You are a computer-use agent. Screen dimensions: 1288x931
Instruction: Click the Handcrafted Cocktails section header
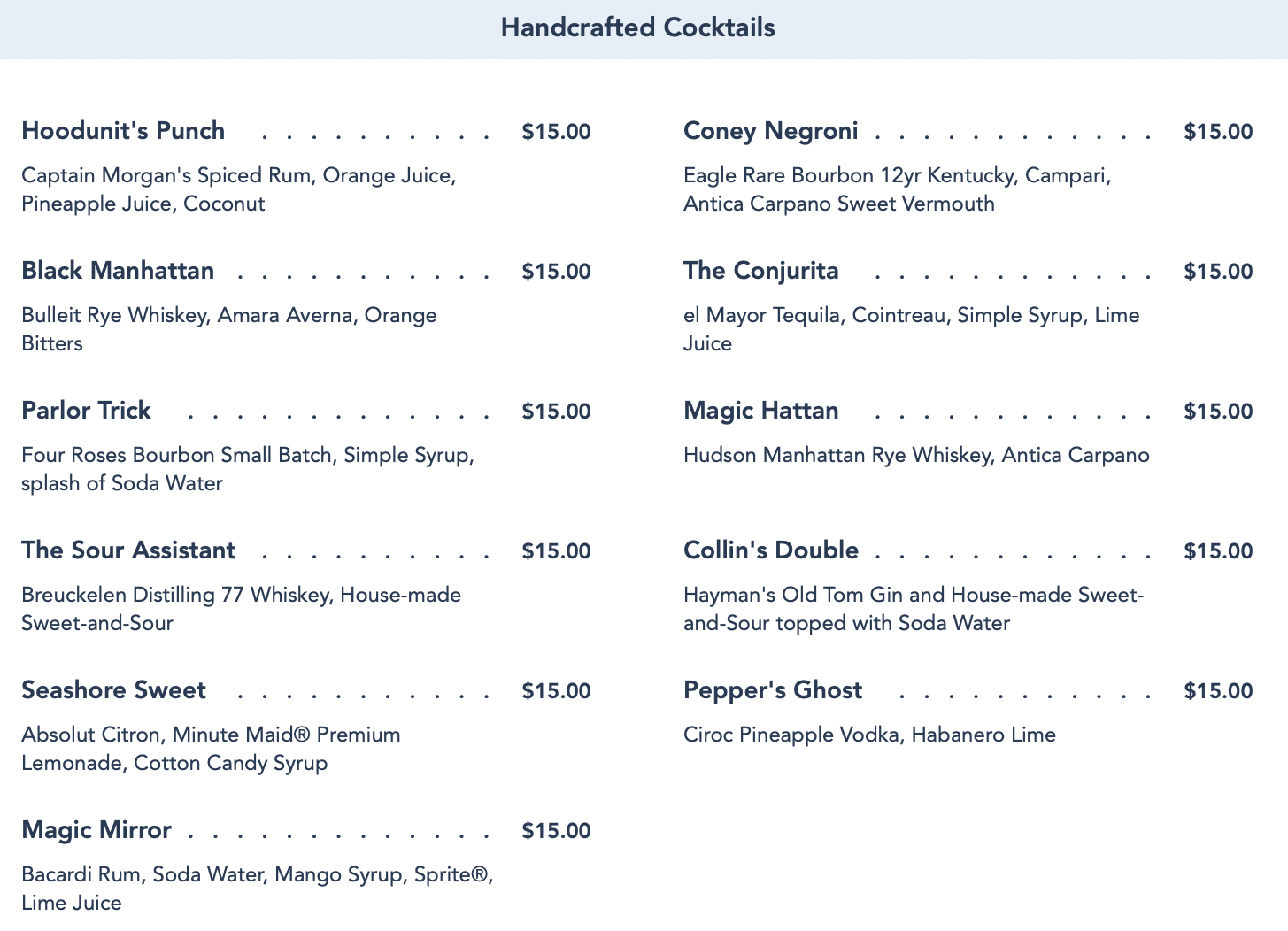[x=637, y=27]
